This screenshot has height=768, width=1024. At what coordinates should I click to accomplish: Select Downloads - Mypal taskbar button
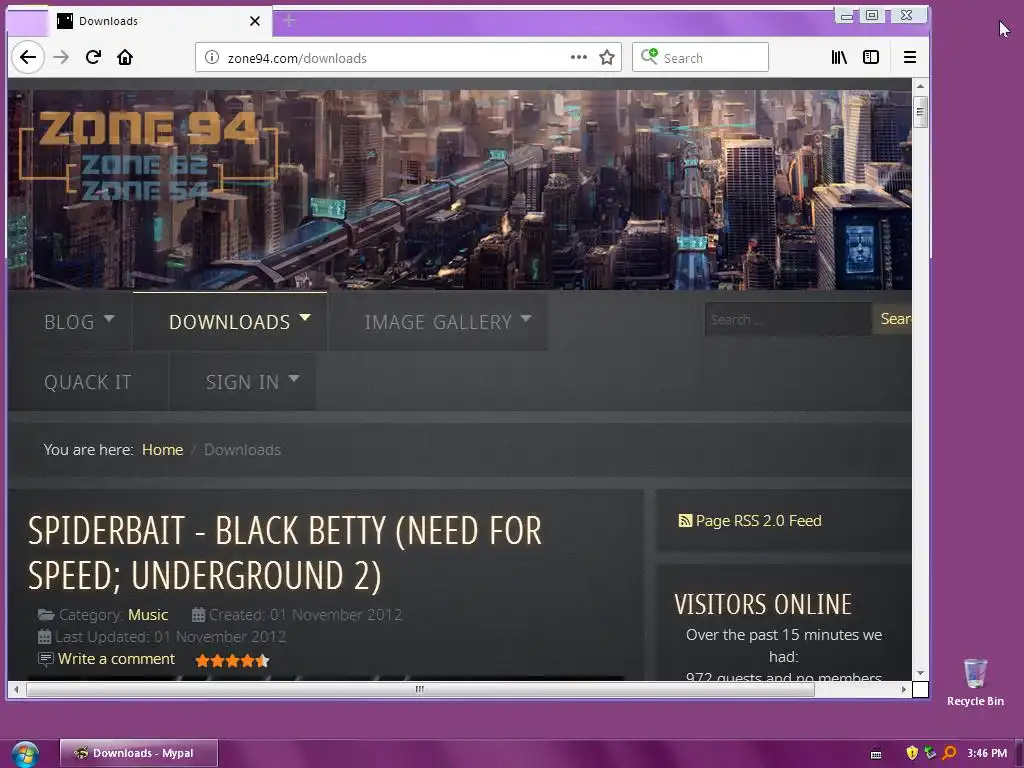tap(139, 753)
